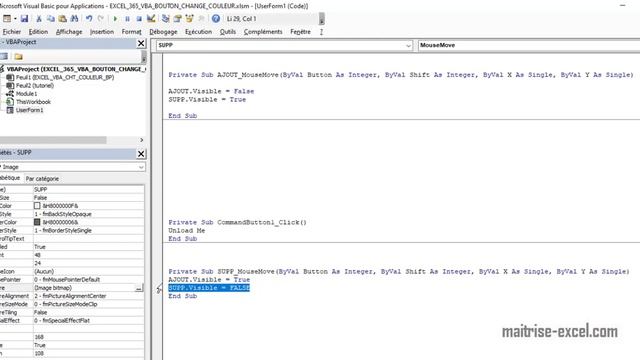Click the name property value SUPP
Viewport: 640px width, 360px height.
click(x=89, y=189)
